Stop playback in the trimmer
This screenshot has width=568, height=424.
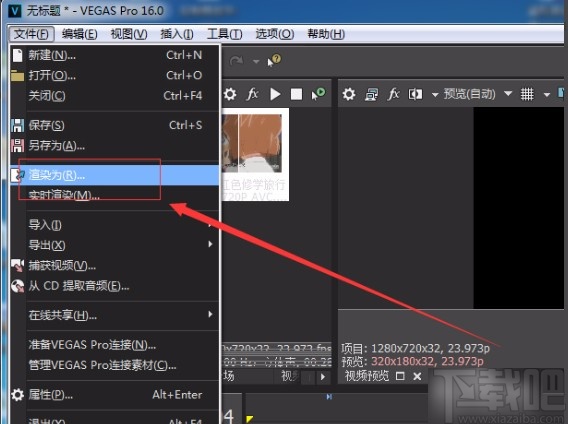[x=296, y=95]
